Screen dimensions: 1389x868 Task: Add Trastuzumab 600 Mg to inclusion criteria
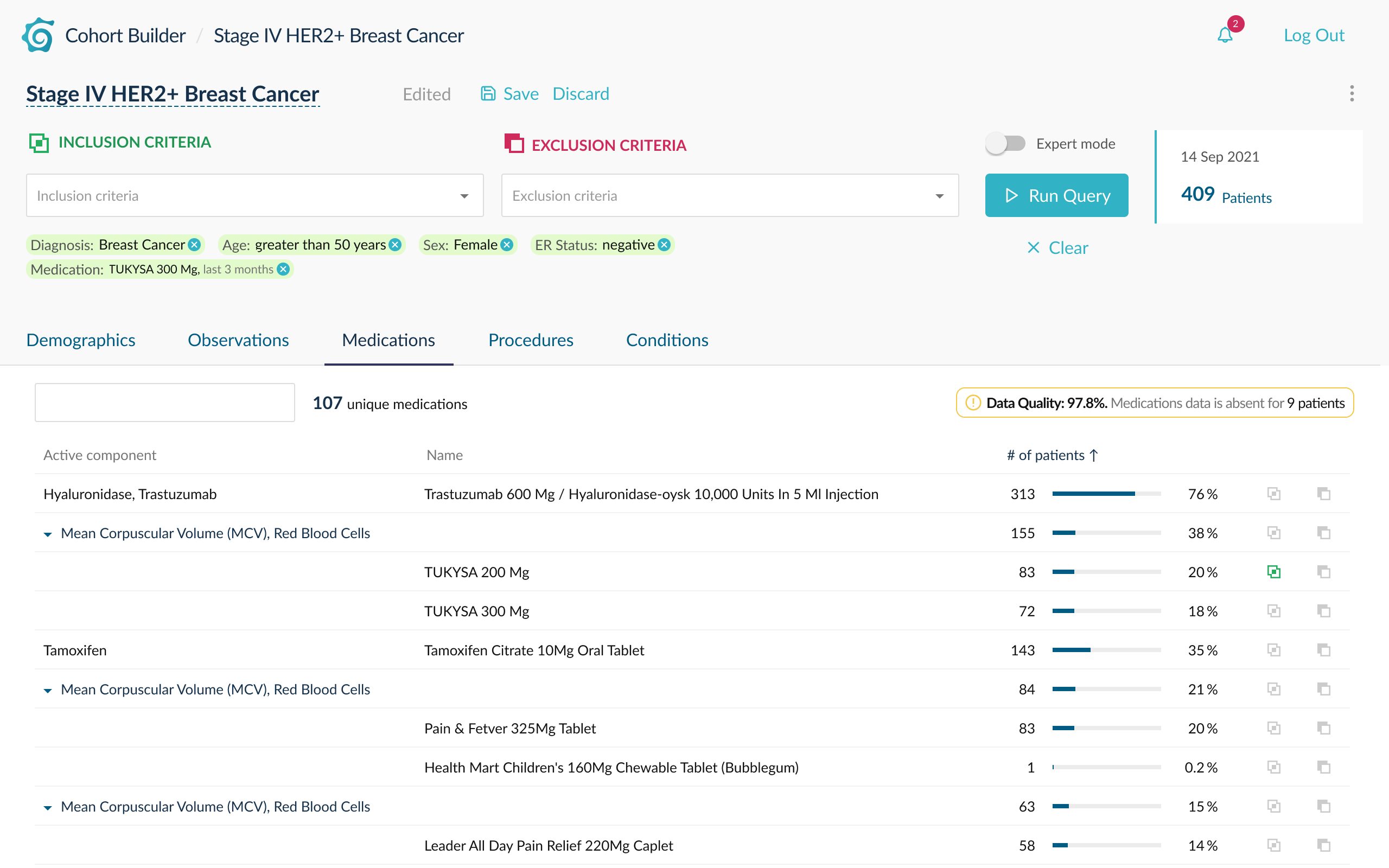pos(1273,494)
